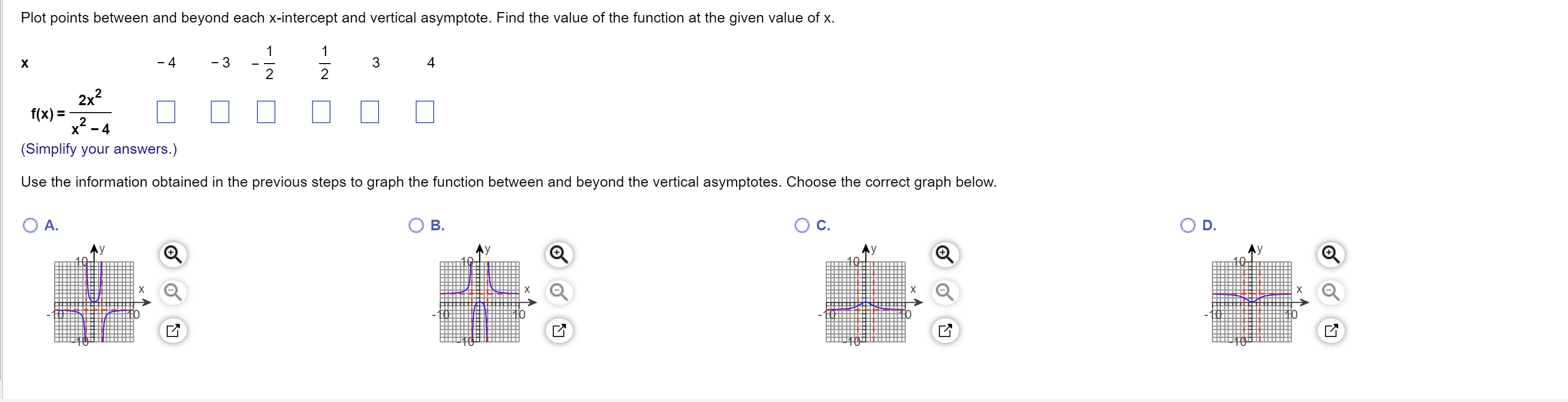Click the zoom-out magnifier beside graph B
1568x402 pixels.
pos(559,292)
